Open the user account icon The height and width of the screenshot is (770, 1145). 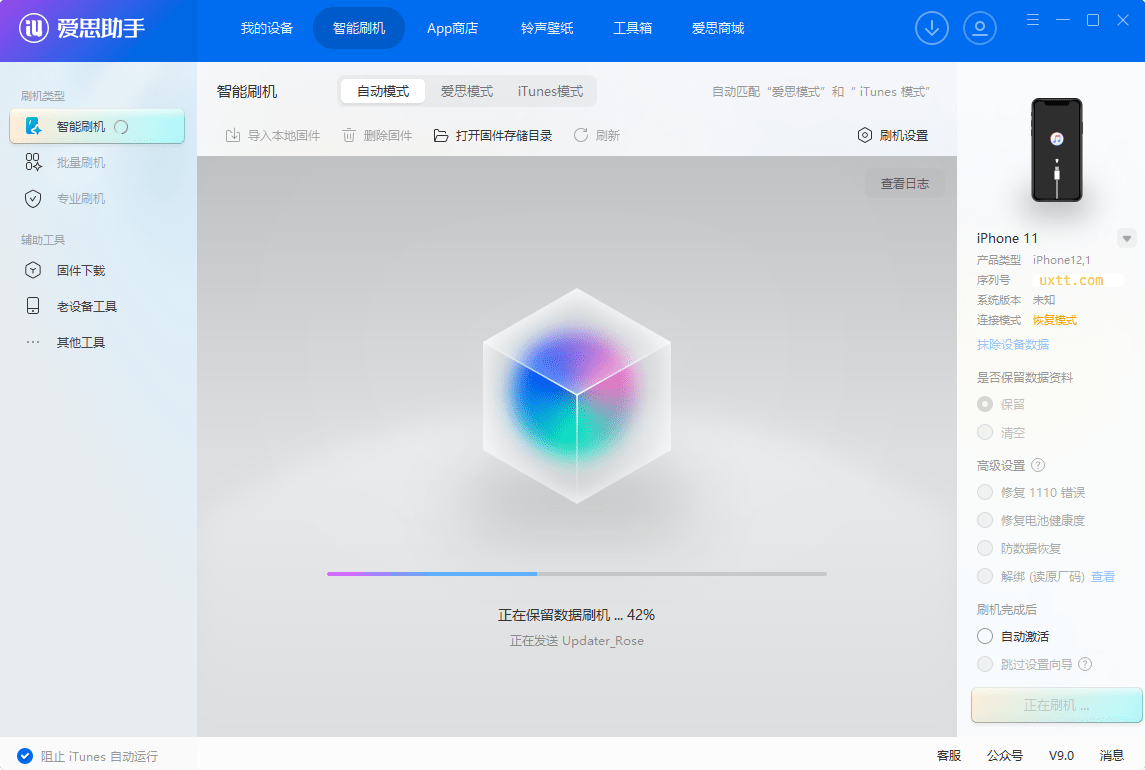[x=980, y=28]
